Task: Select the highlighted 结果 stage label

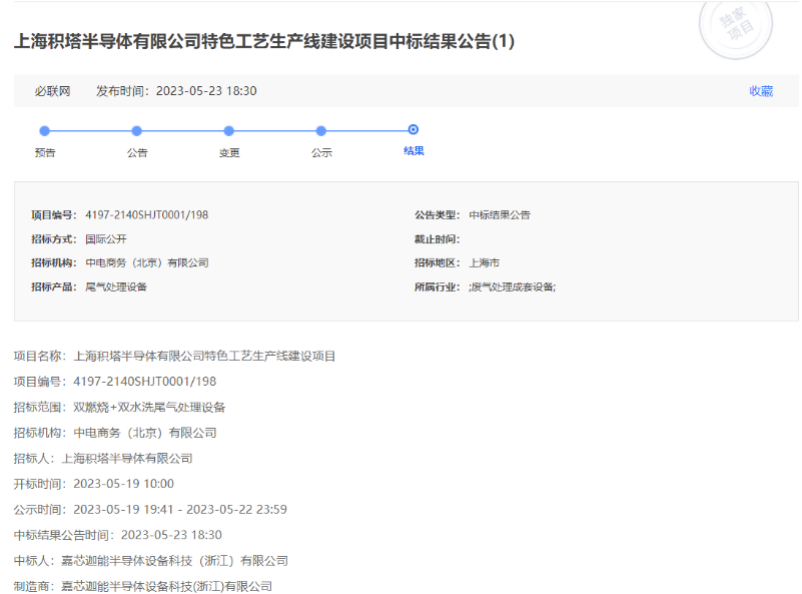Action: click(x=413, y=151)
